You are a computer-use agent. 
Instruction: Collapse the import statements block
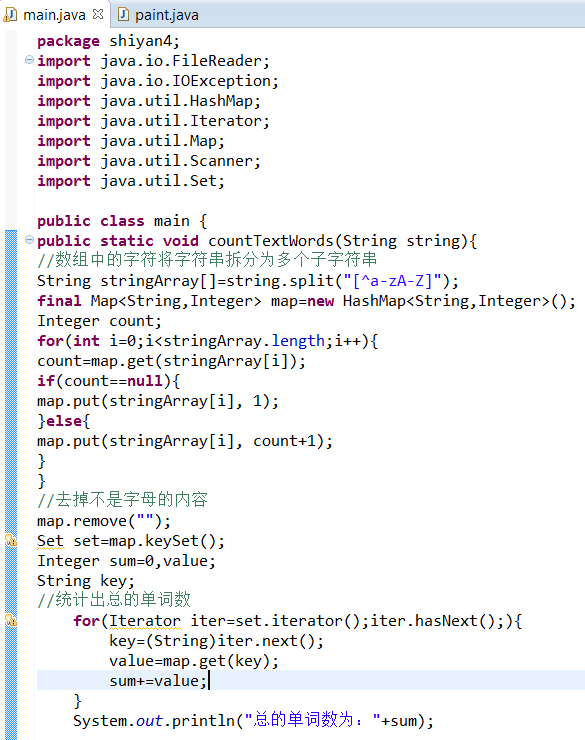coord(29,60)
